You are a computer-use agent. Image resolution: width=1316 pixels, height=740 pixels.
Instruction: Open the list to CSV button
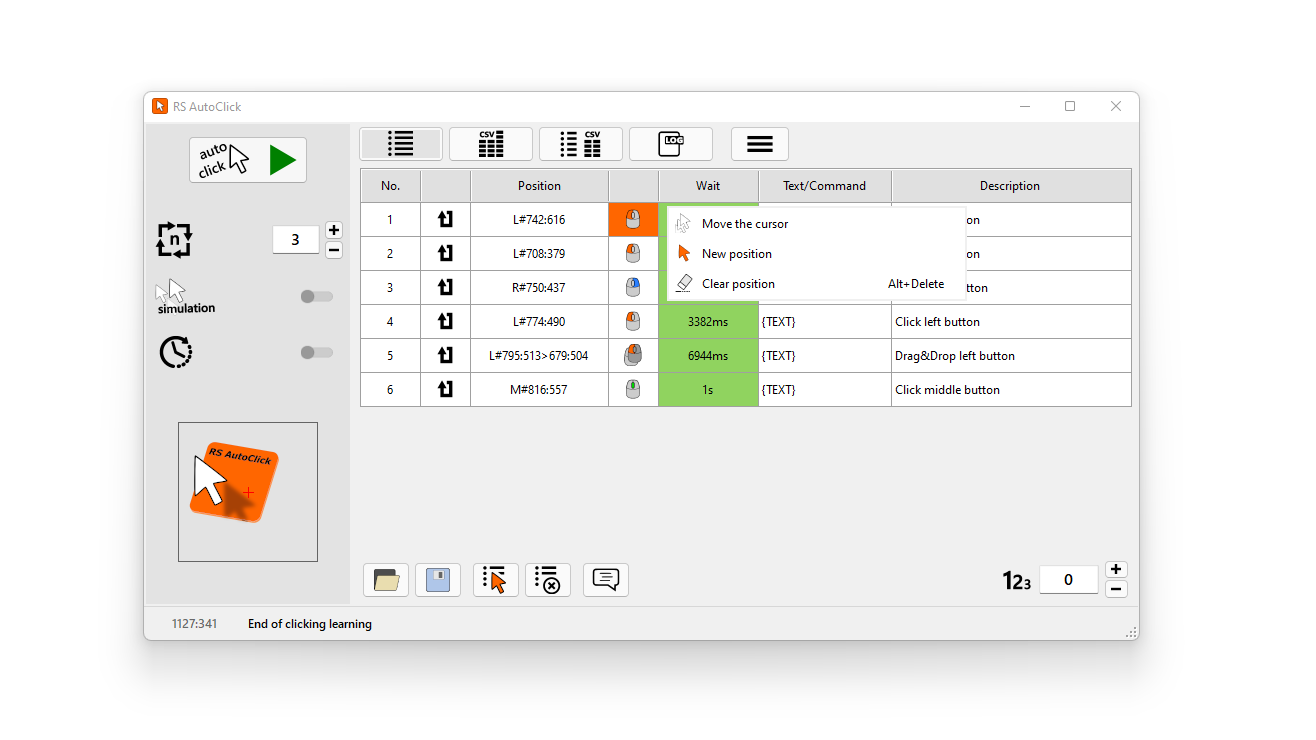581,144
